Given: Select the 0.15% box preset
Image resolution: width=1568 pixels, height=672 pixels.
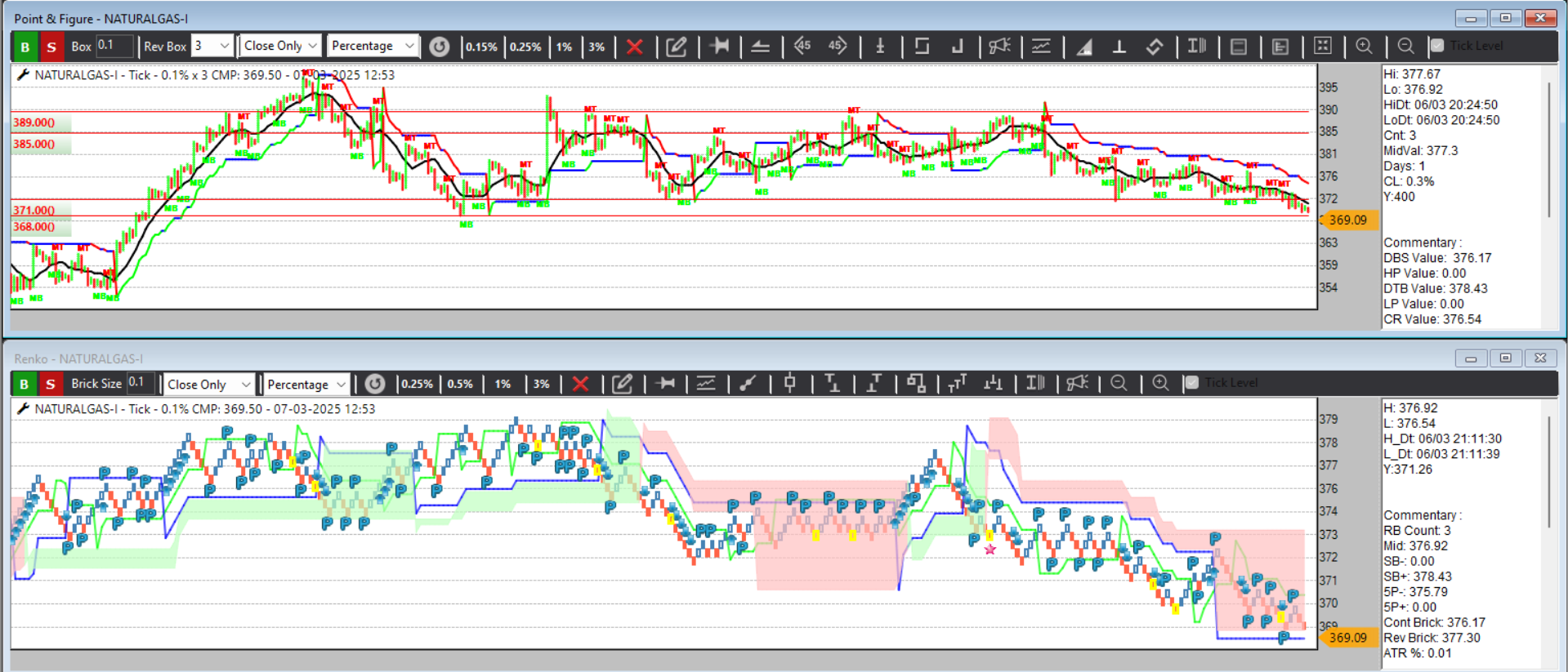Looking at the screenshot, I should (x=481, y=47).
